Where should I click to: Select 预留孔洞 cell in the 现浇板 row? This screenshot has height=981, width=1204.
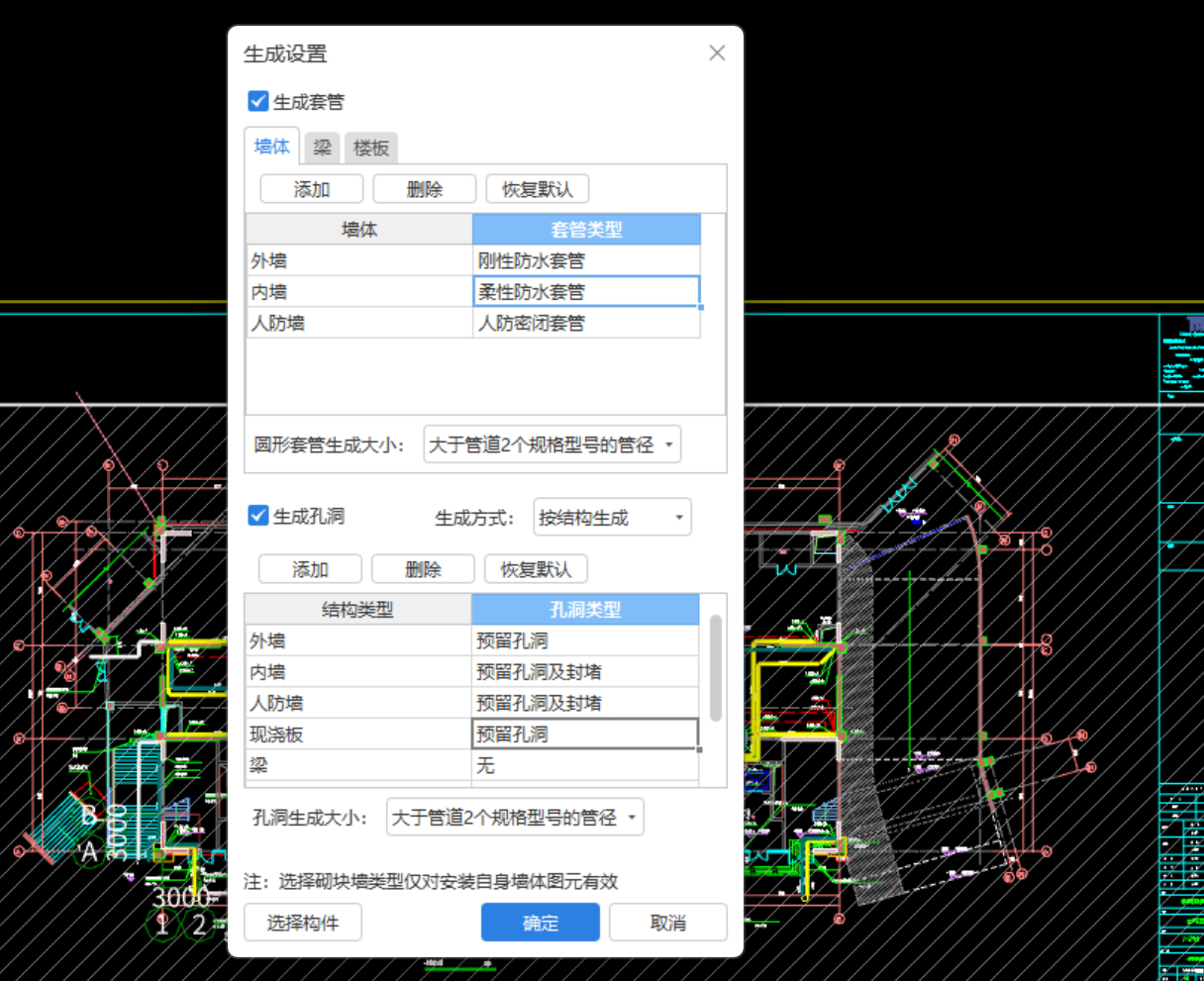(x=585, y=735)
